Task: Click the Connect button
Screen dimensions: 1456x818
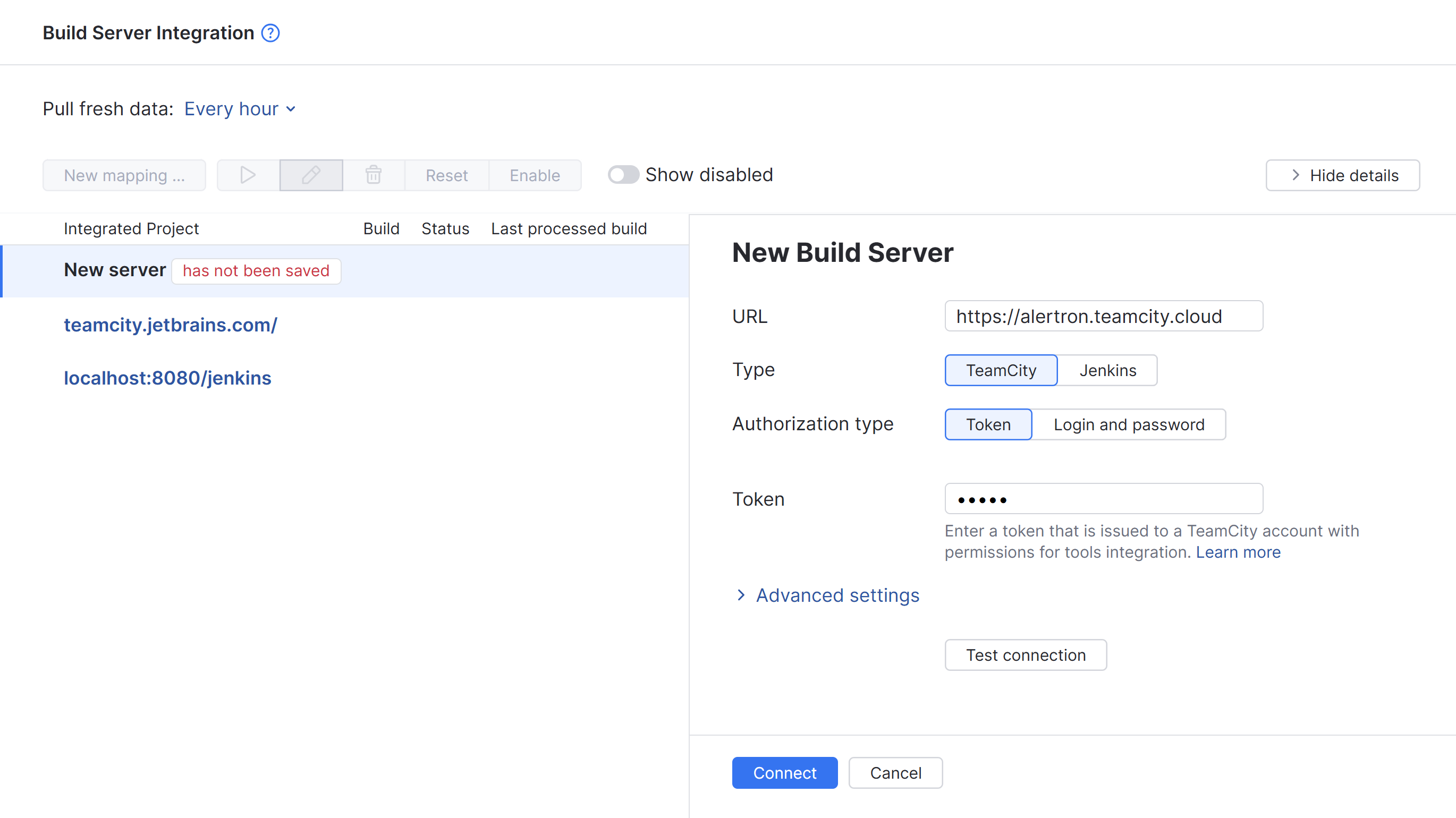Action: pos(784,773)
